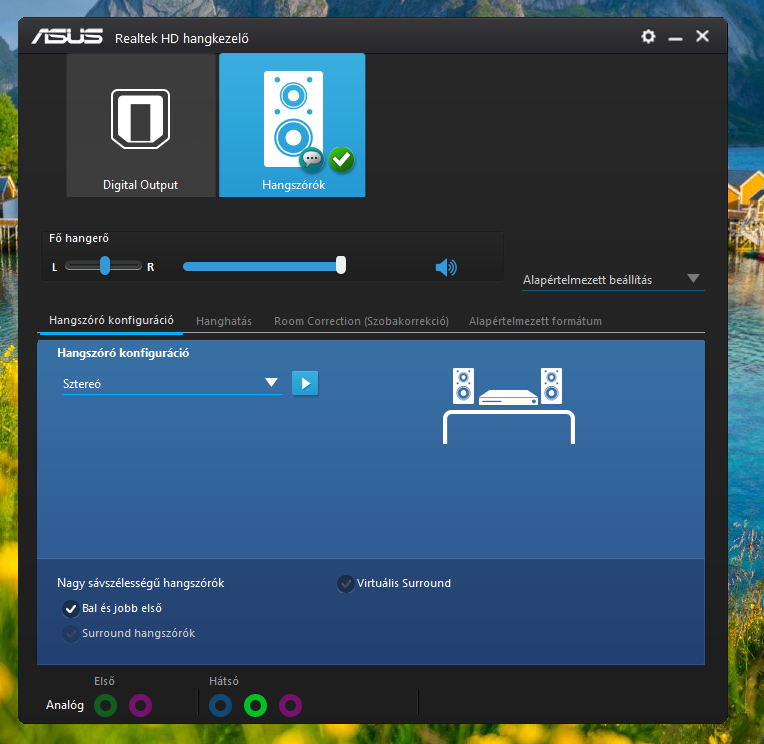Image resolution: width=764 pixels, height=744 pixels.
Task: Click the right speaker in diagram
Action: pos(551,386)
